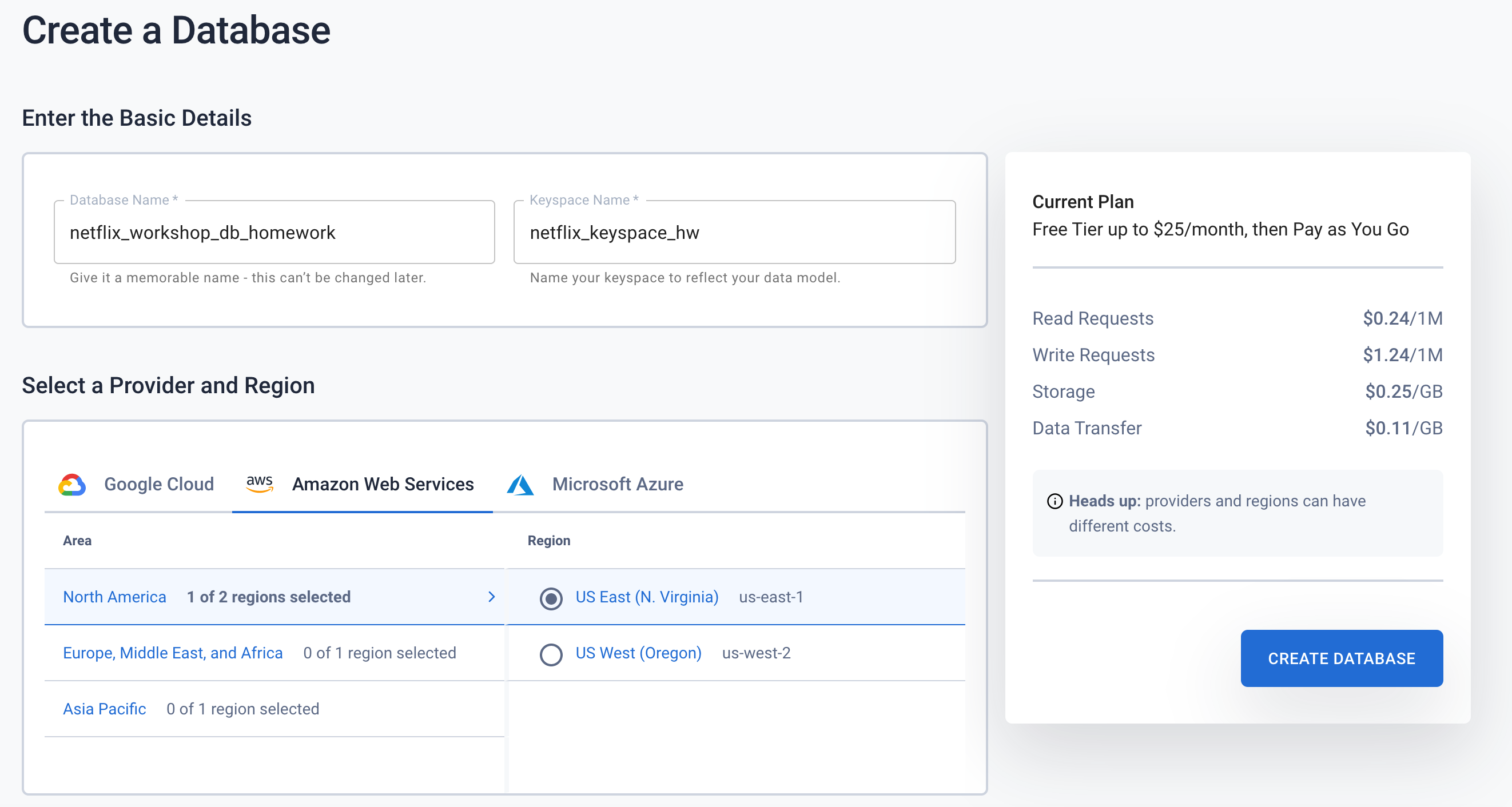Viewport: 1512px width, 807px height.
Task: Click the us-east-1 region code
Action: pyautogui.click(x=771, y=597)
